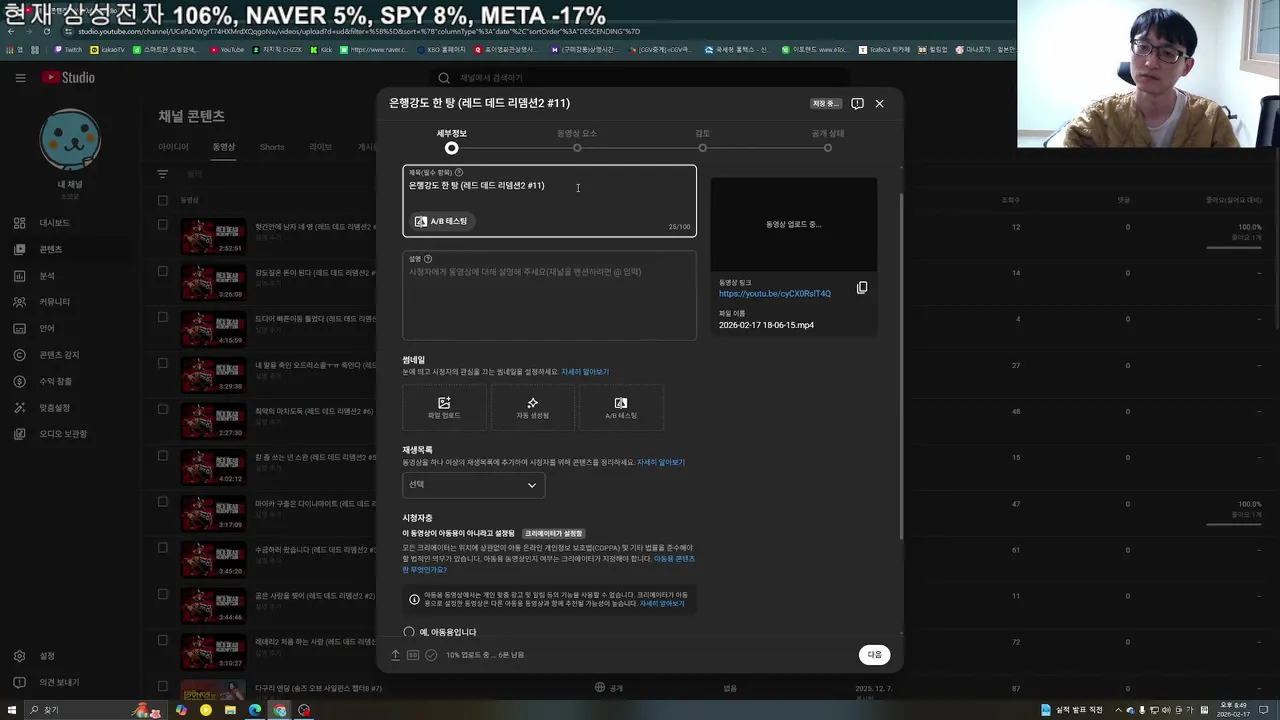Open 커뮤니티 in the sidebar

click(x=54, y=302)
